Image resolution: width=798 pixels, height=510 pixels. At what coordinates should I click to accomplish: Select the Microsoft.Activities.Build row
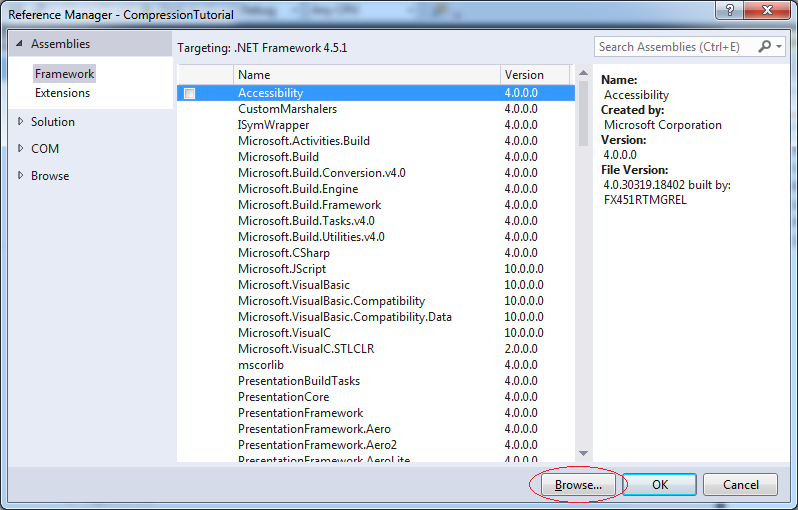(x=376, y=141)
